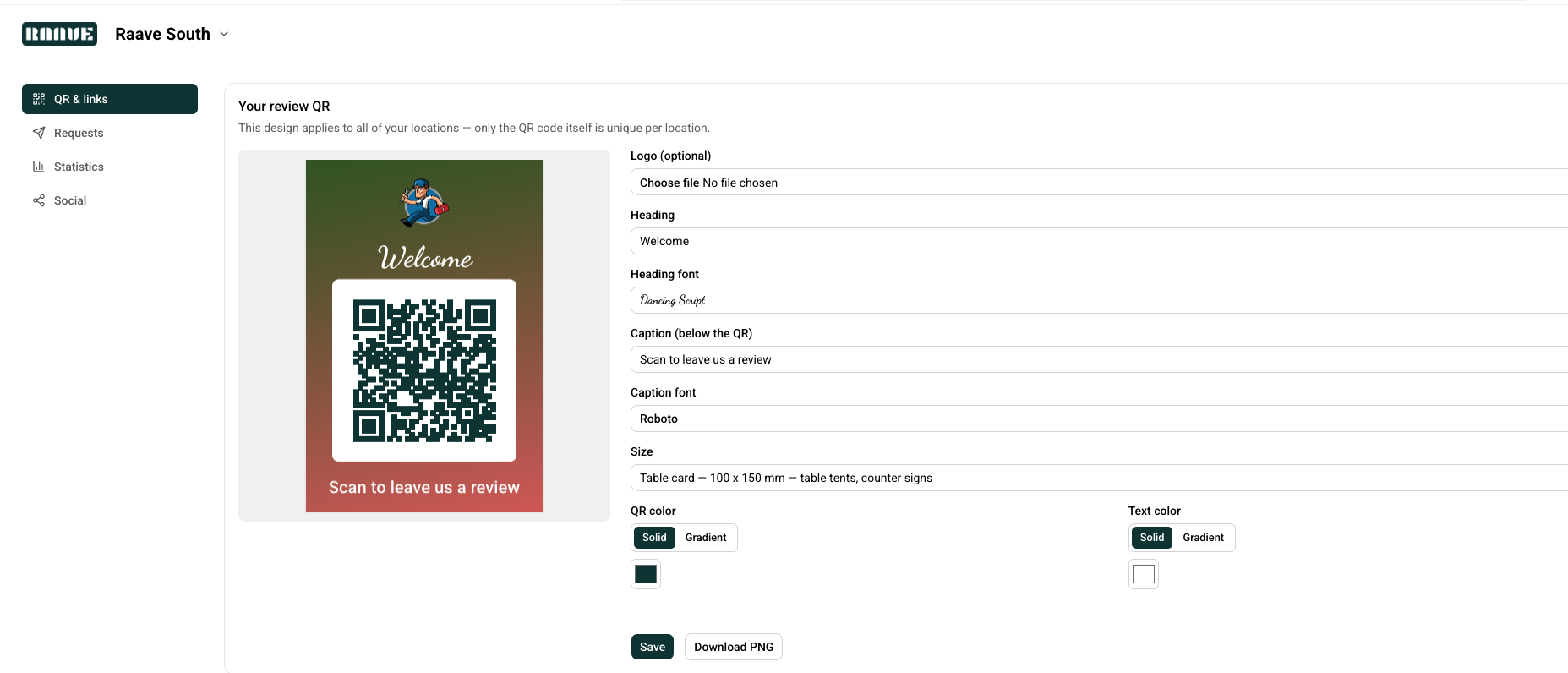Download the QR card as PNG
Viewport: 1568px width, 673px height.
(734, 647)
